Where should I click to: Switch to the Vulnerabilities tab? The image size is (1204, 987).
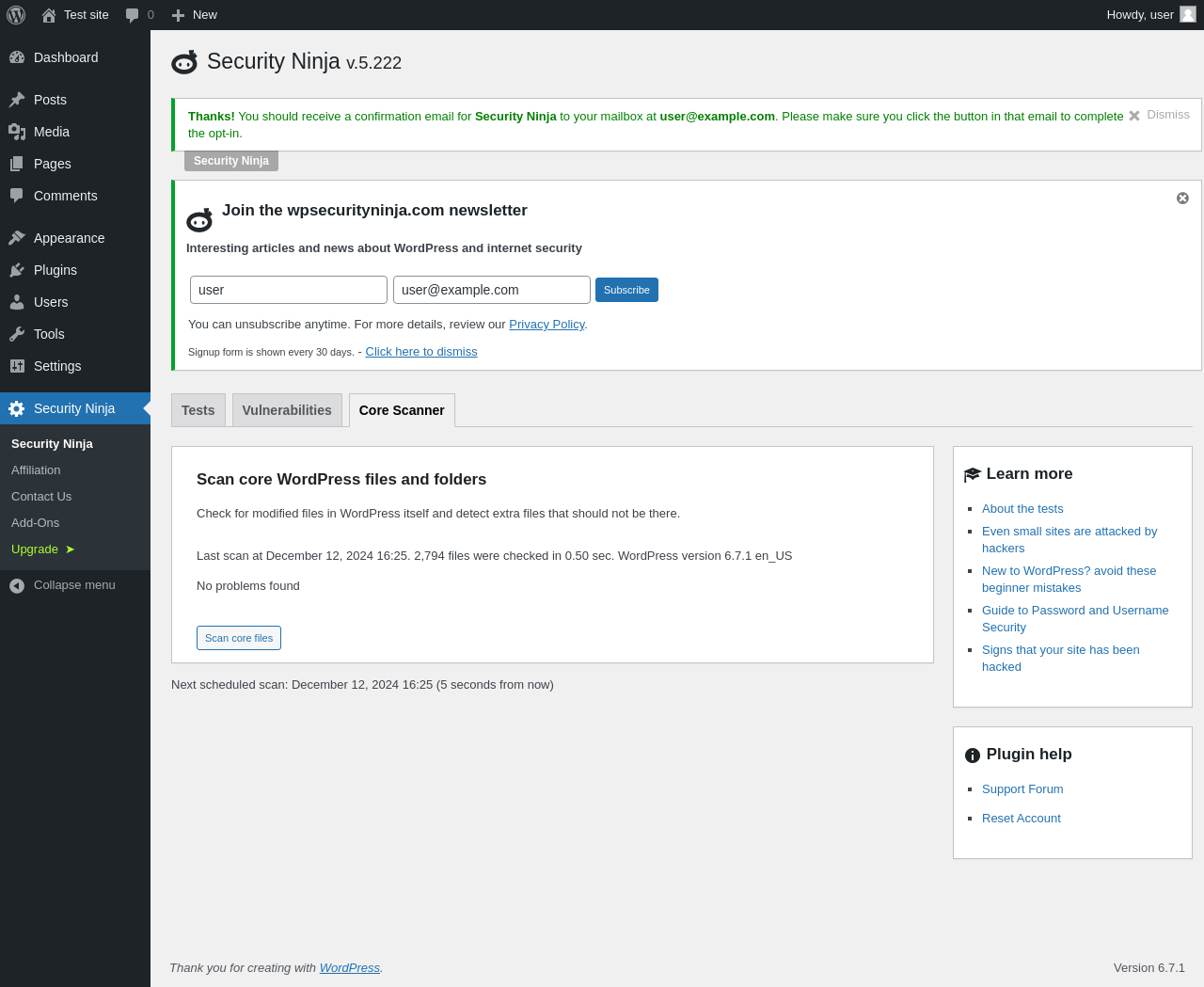[x=287, y=410]
